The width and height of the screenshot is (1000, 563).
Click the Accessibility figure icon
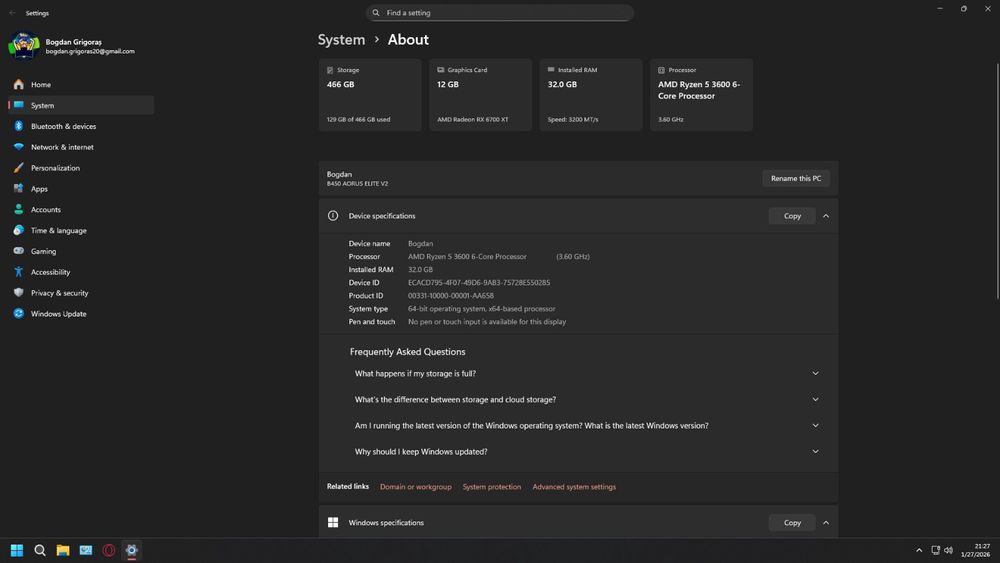click(18, 272)
